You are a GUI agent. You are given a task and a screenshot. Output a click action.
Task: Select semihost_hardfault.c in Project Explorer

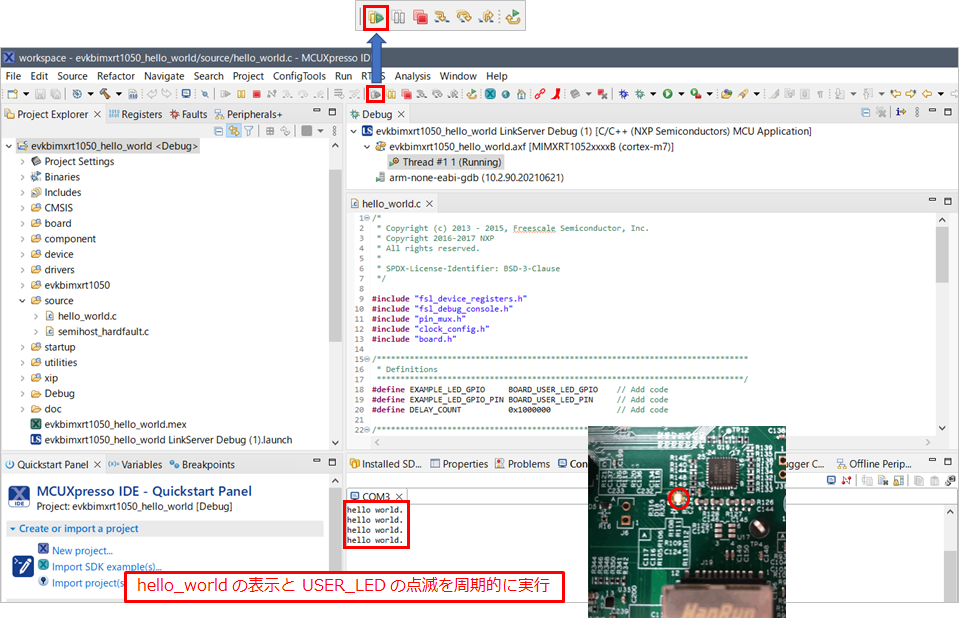(103, 332)
